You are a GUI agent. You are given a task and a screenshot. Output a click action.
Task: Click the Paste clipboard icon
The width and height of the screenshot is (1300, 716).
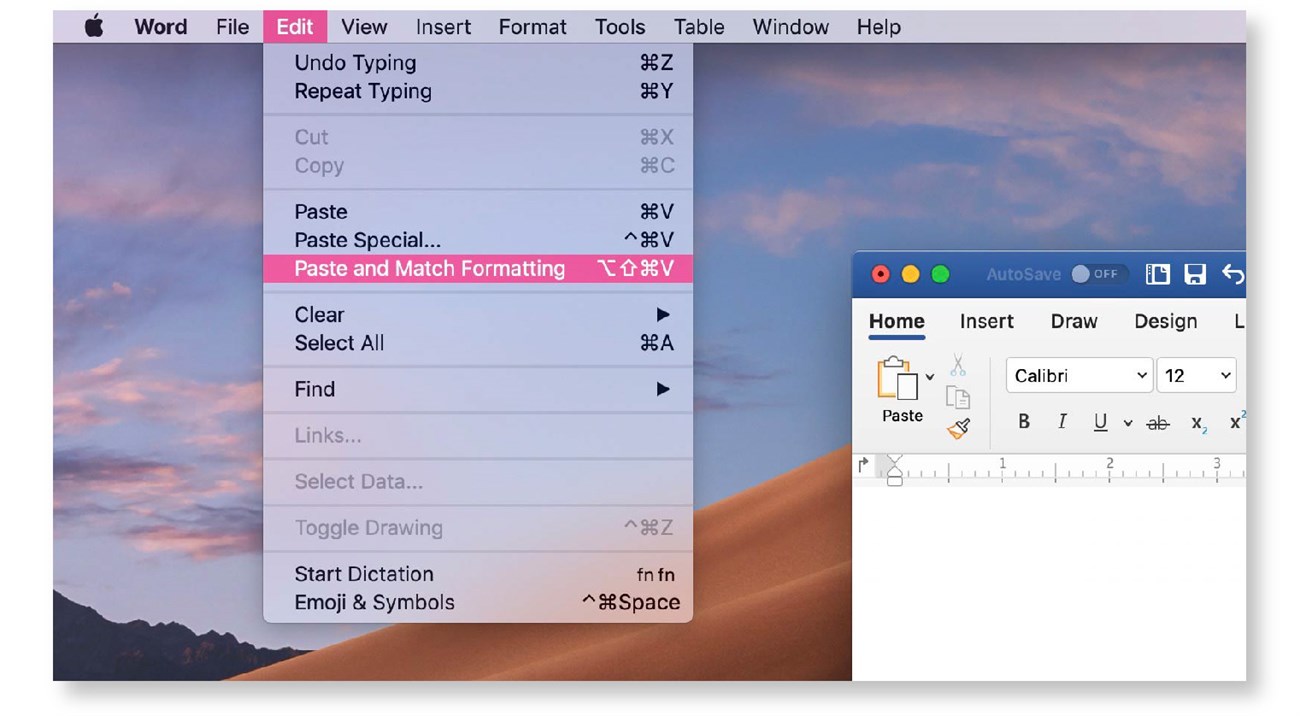coord(897,381)
